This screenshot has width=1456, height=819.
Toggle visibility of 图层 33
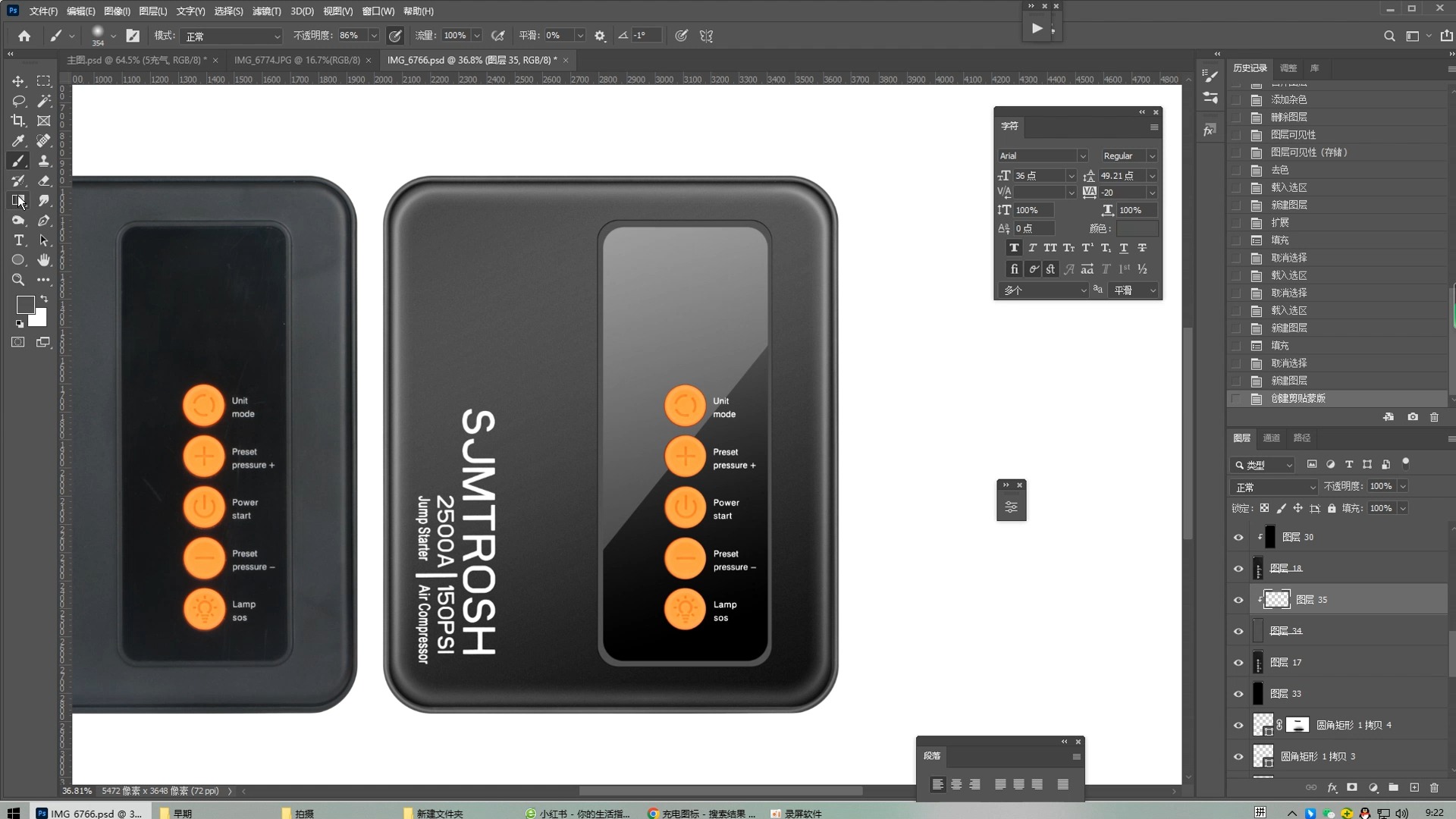[x=1238, y=694]
